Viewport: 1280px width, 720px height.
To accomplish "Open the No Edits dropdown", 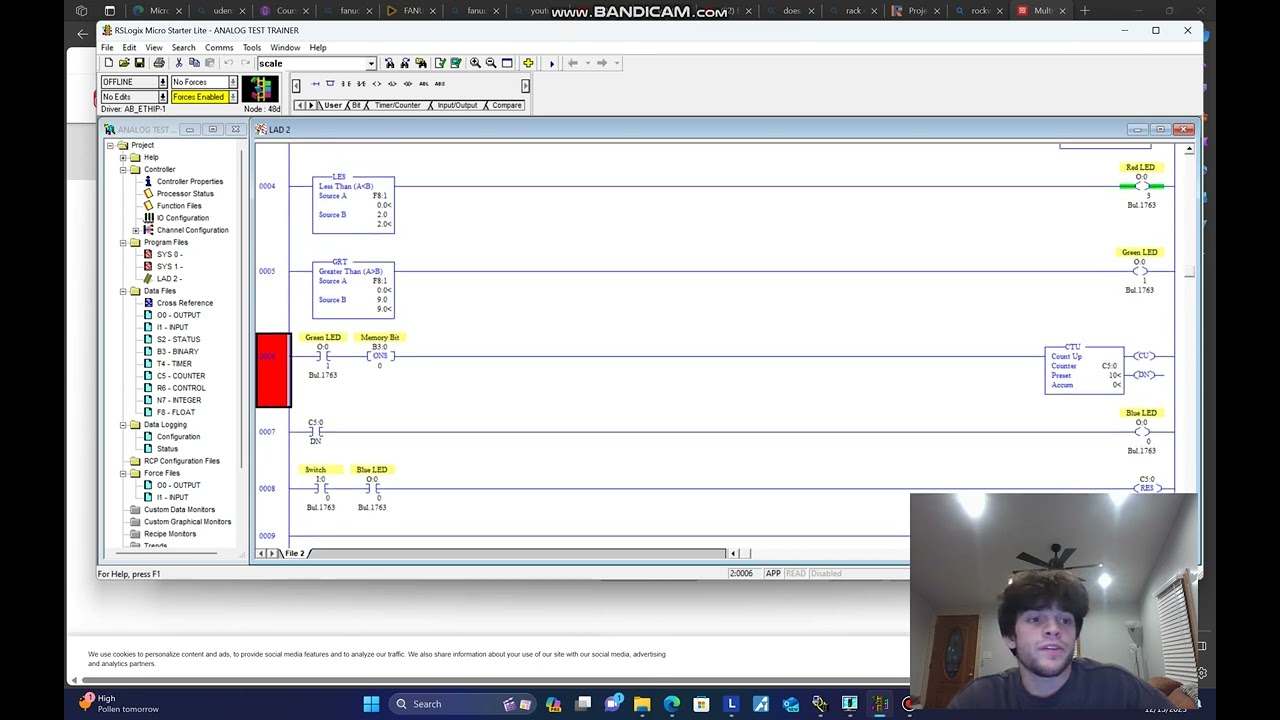I will pyautogui.click(x=162, y=97).
